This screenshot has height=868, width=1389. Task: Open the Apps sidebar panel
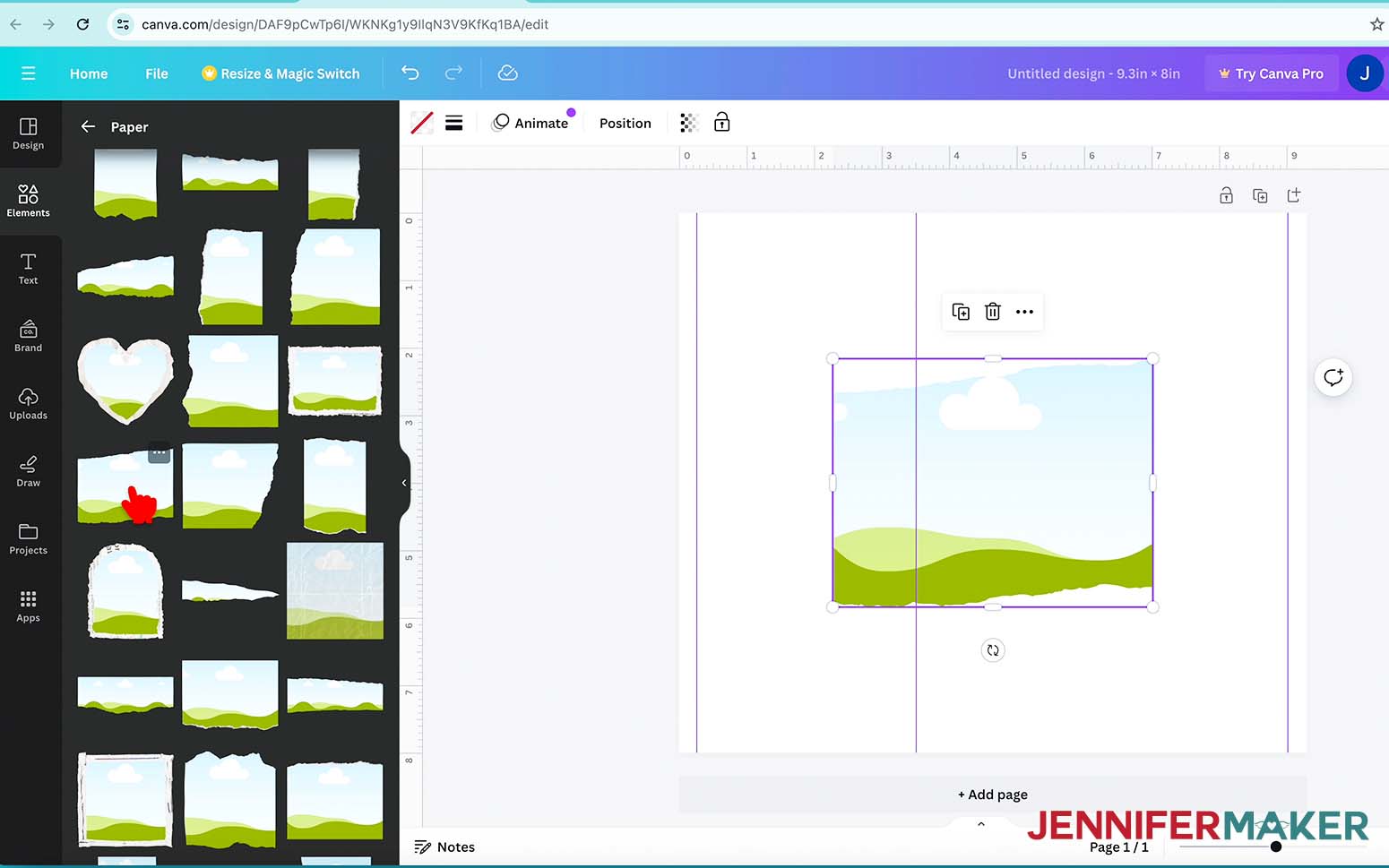point(29,606)
